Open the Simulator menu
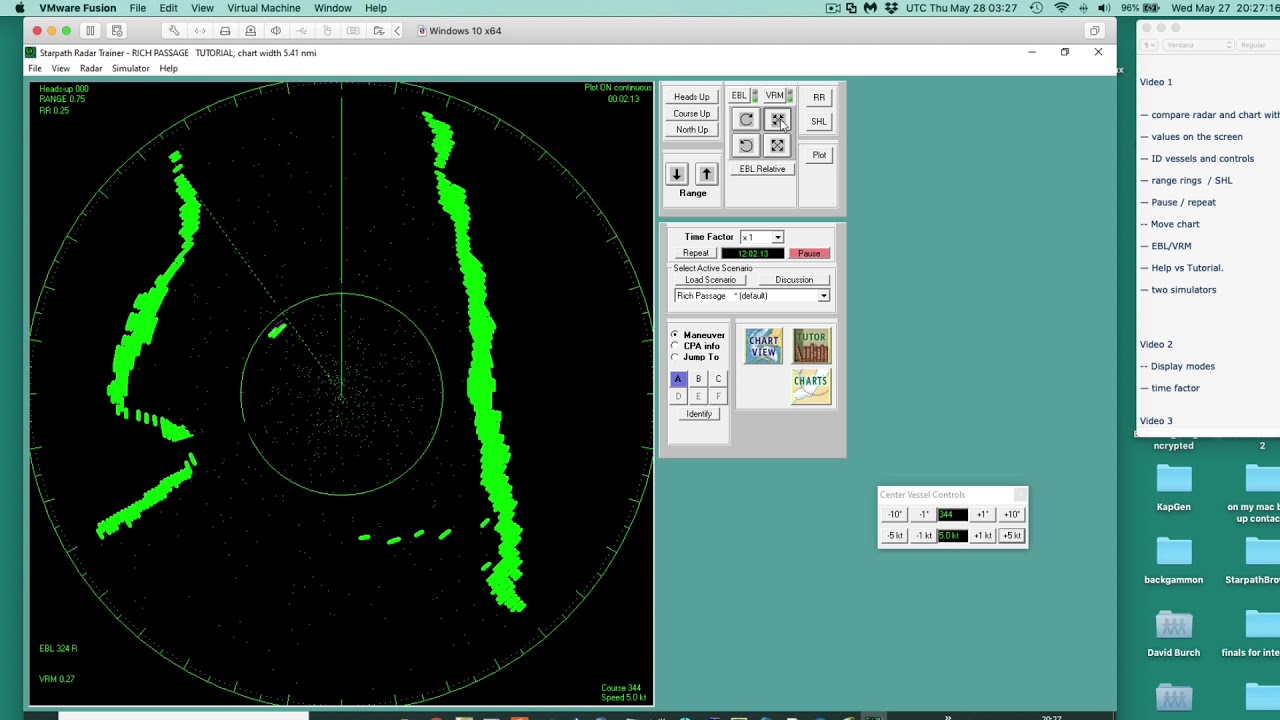The height and width of the screenshot is (720, 1280). (x=131, y=69)
